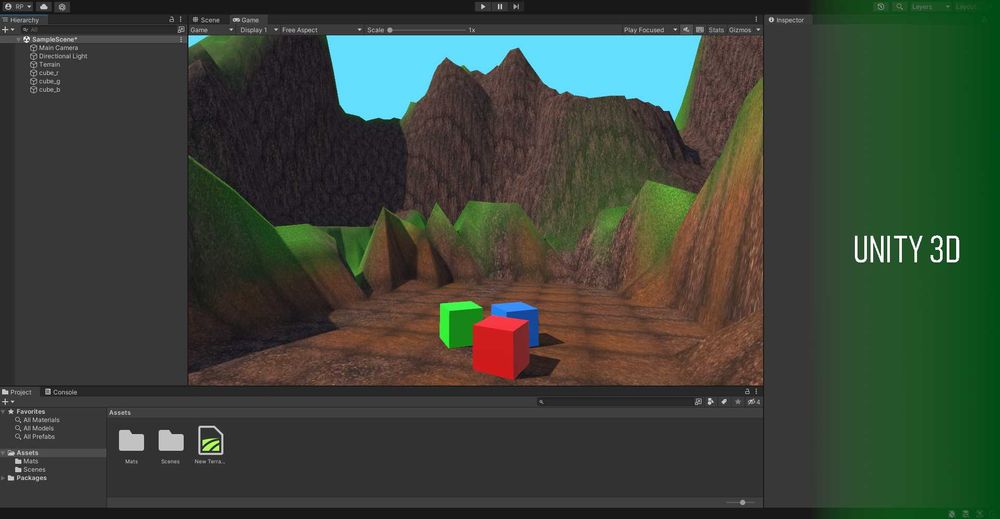This screenshot has width=1000, height=519.
Task: Open the global search magnifier icon
Action: (899, 6)
